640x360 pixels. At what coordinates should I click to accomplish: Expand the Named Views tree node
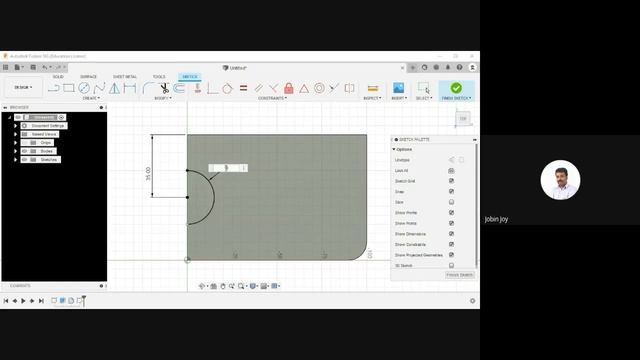16,134
